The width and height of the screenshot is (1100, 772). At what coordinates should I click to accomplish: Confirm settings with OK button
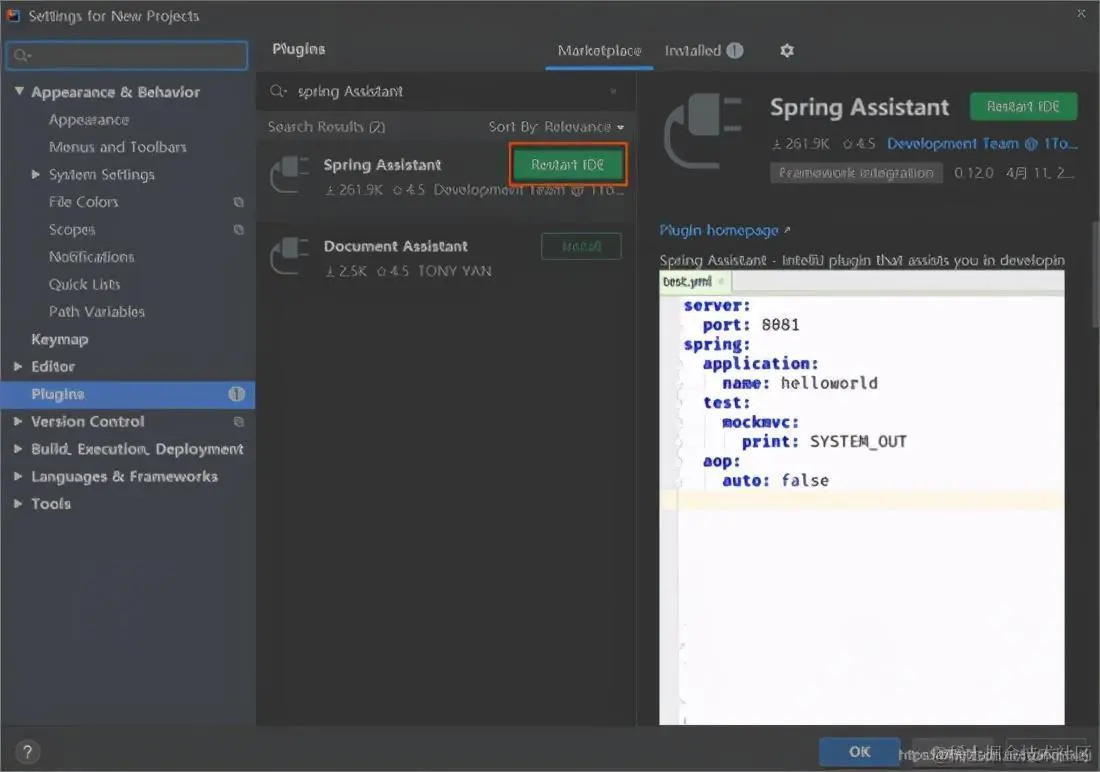pyautogui.click(x=859, y=752)
